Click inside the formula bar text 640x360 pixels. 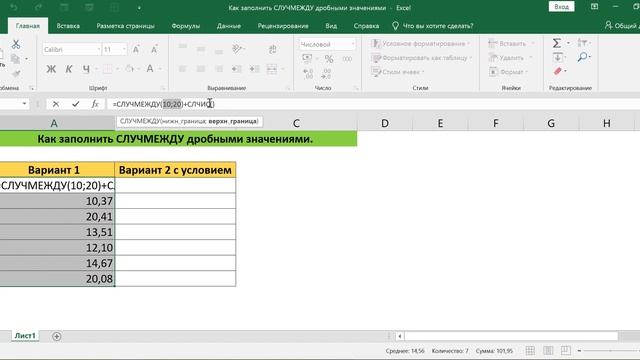(163, 104)
